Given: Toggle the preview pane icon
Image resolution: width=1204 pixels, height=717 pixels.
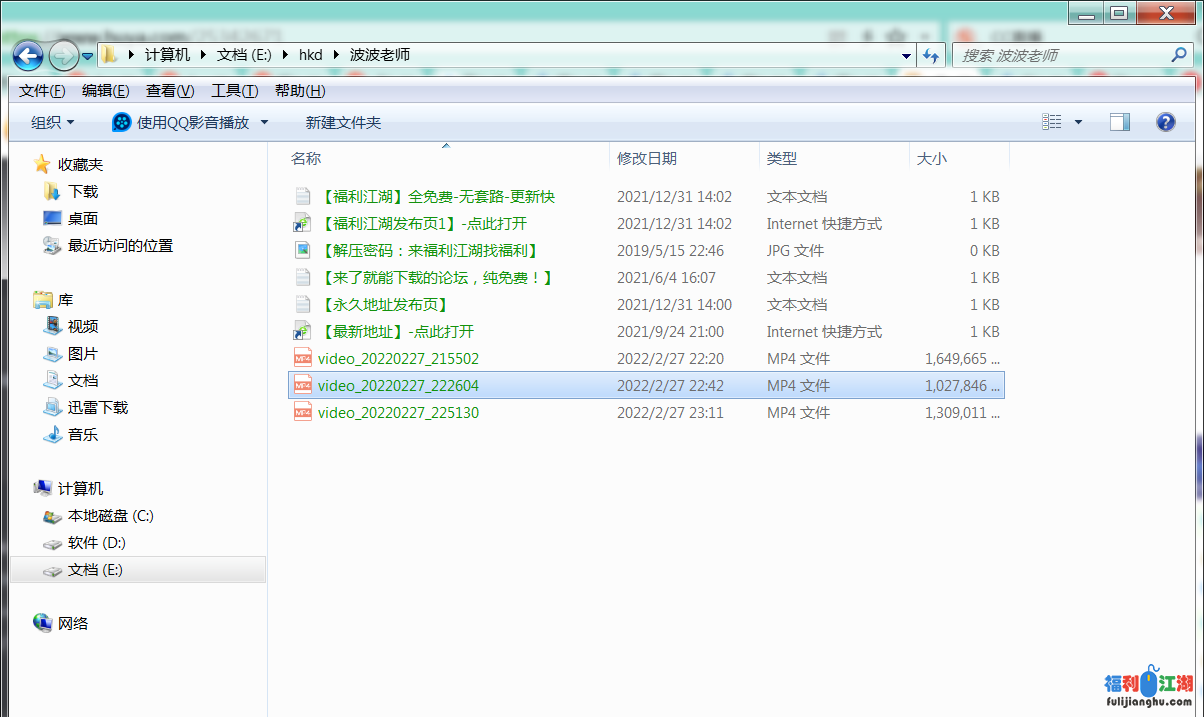Looking at the screenshot, I should [1120, 122].
